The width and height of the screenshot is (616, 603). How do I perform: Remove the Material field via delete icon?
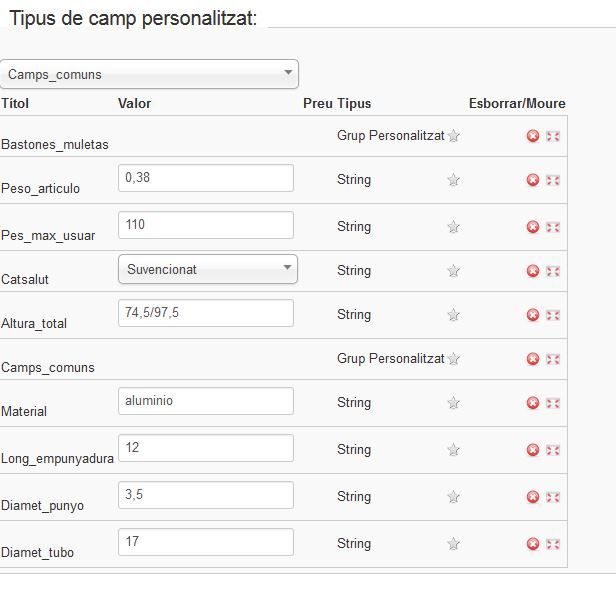(533, 403)
